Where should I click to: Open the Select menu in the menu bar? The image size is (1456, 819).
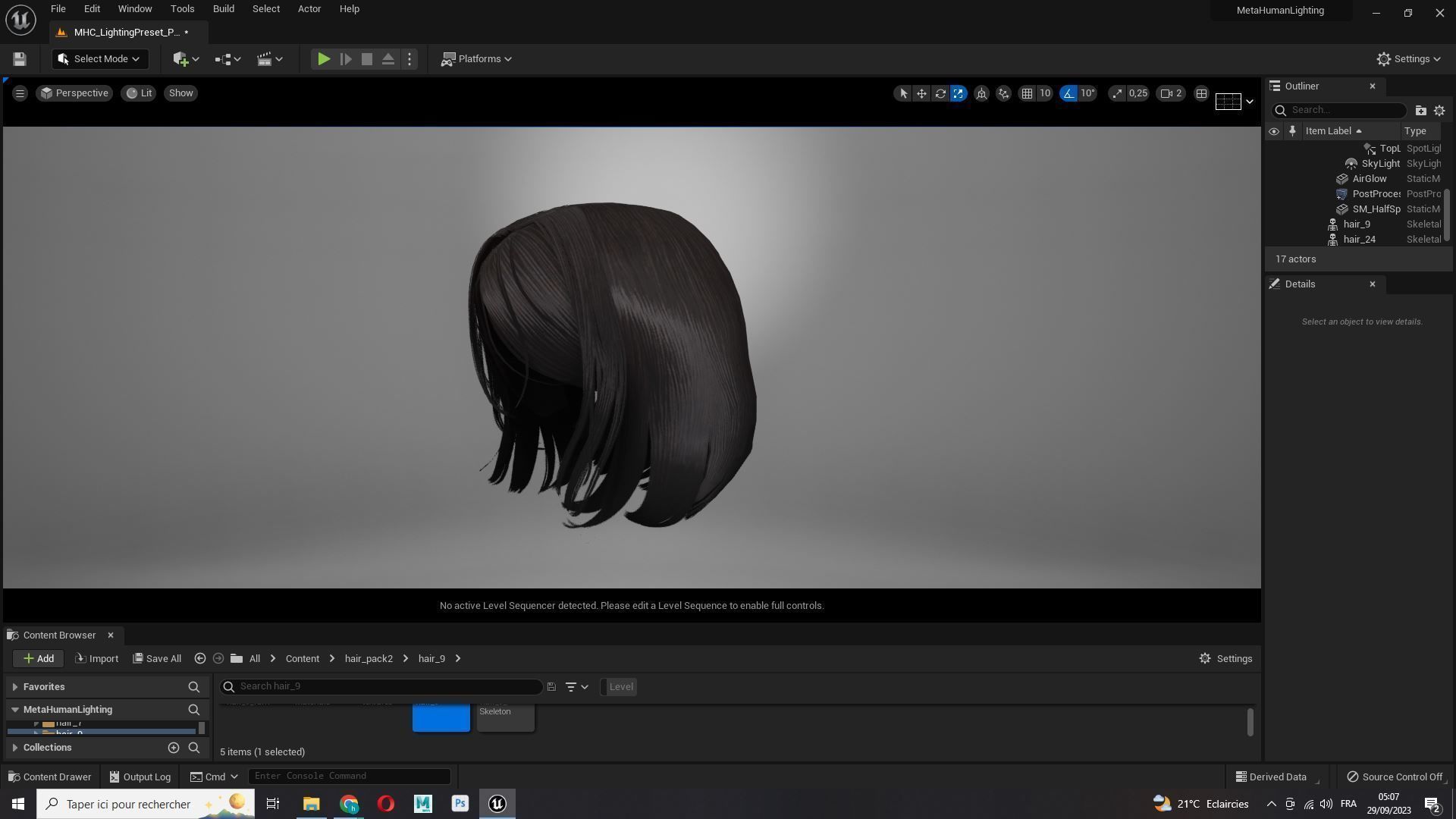pyautogui.click(x=265, y=9)
